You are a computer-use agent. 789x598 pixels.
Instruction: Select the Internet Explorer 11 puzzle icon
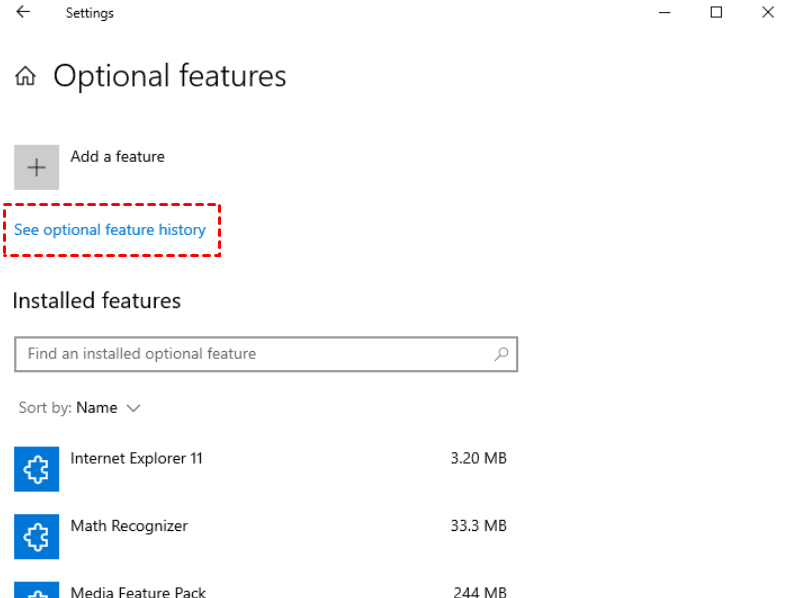[x=36, y=469]
